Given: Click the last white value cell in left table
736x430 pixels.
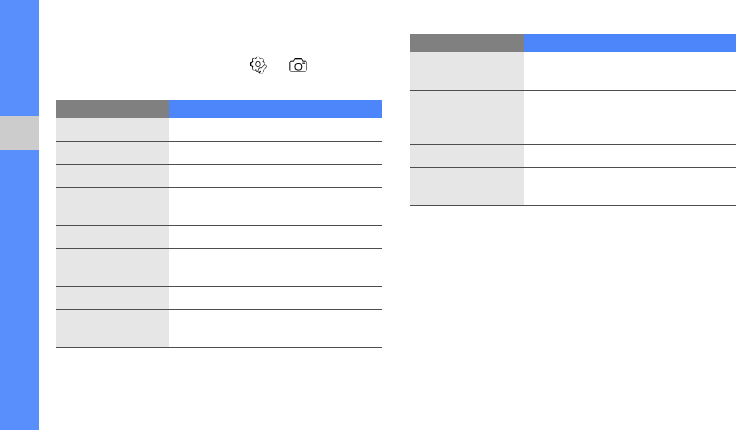Looking at the screenshot, I should (275, 328).
